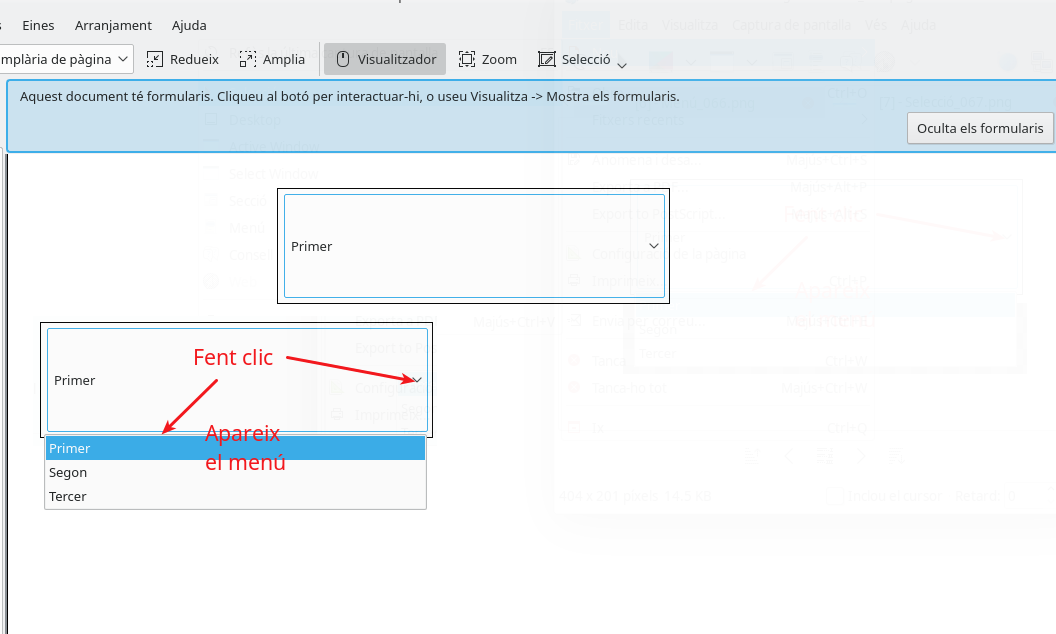Click the lower form combo box chevron
The height and width of the screenshot is (634, 1056).
click(417, 380)
